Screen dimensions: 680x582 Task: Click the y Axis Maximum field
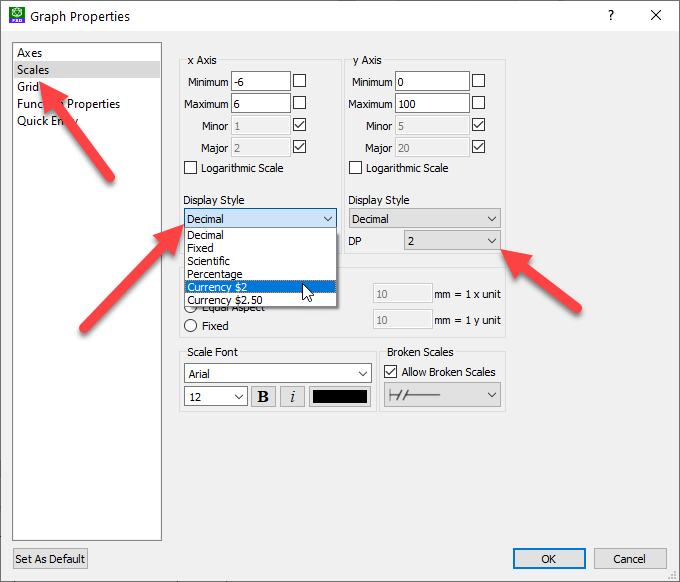pyautogui.click(x=431, y=103)
